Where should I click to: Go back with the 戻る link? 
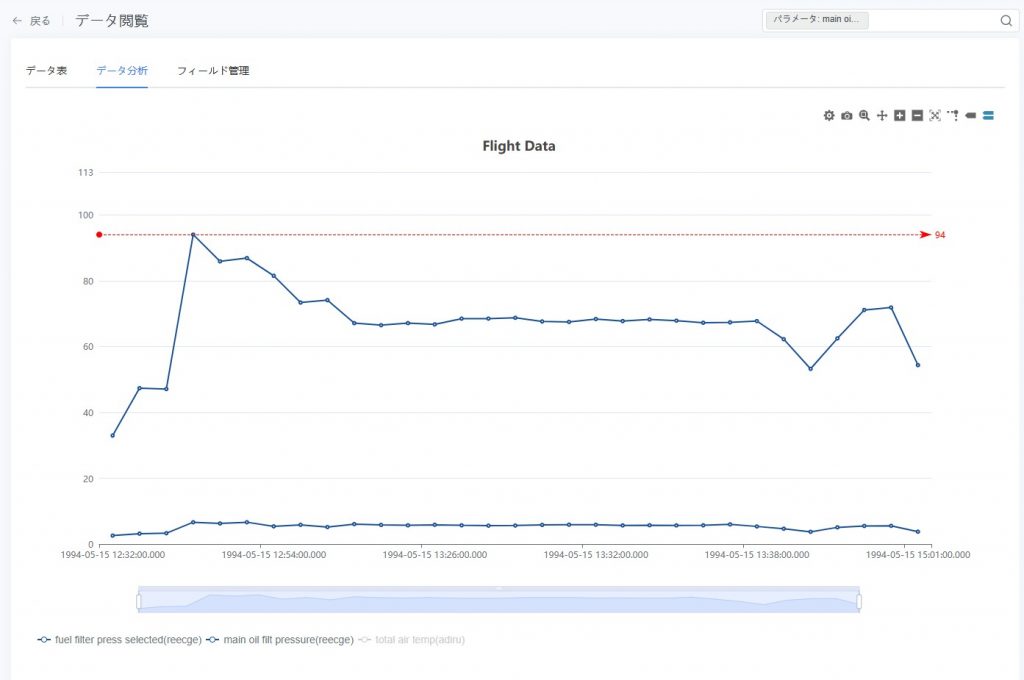pyautogui.click(x=31, y=21)
